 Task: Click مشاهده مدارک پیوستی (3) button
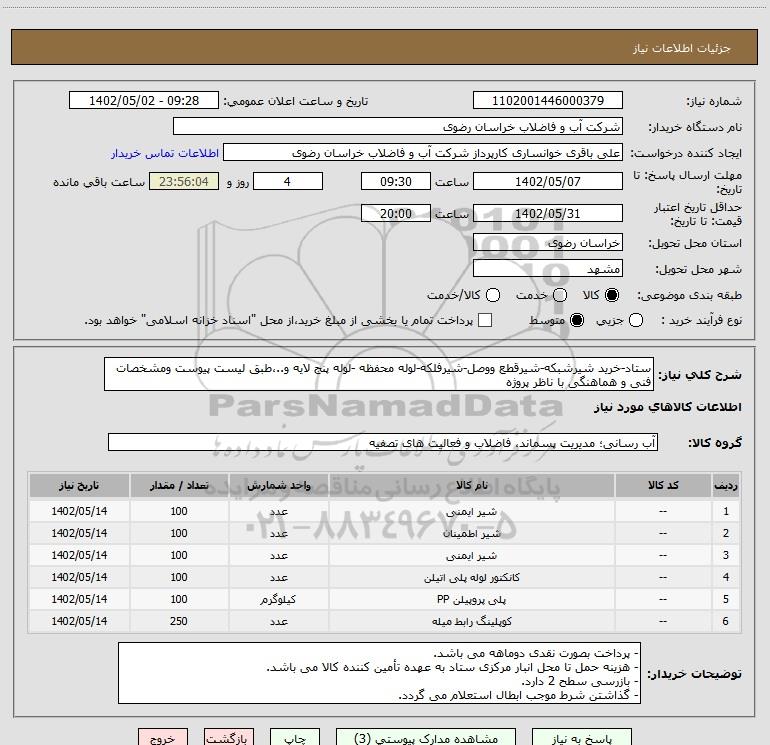pos(426,738)
